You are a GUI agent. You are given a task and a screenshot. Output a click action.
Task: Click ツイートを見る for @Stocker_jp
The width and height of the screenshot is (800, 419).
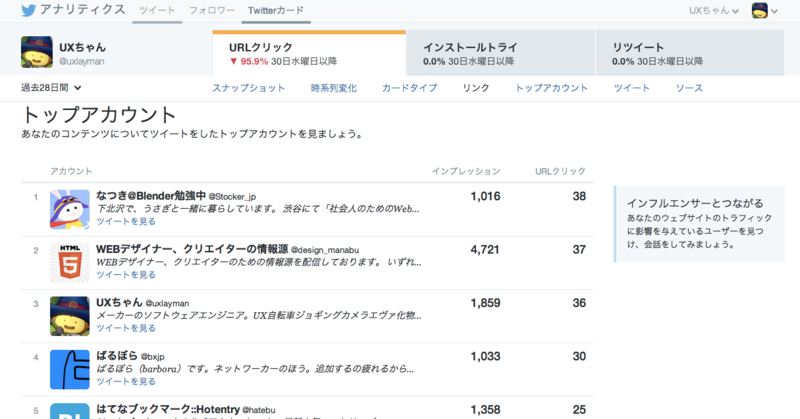tap(126, 221)
